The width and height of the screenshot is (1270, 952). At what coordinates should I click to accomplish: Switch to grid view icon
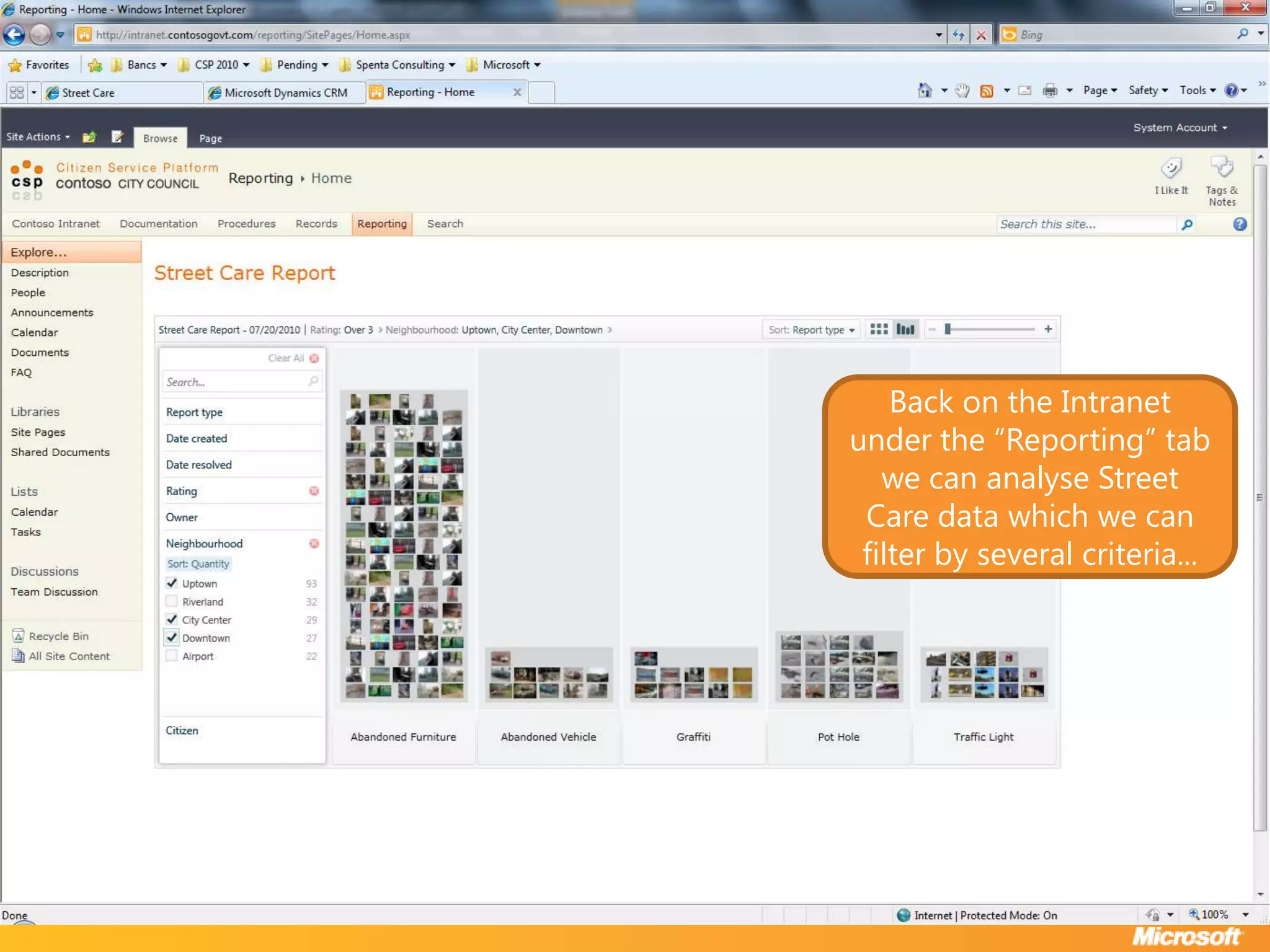click(879, 329)
